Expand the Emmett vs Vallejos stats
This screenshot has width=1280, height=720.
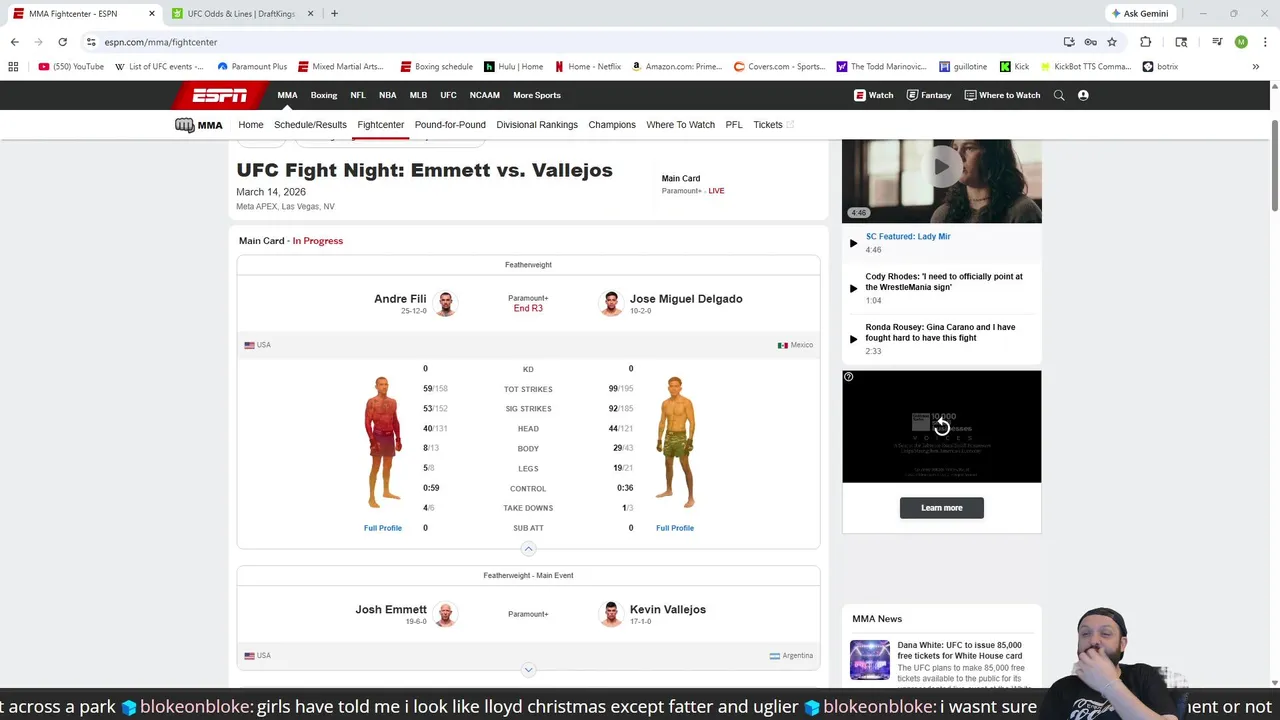coord(528,670)
